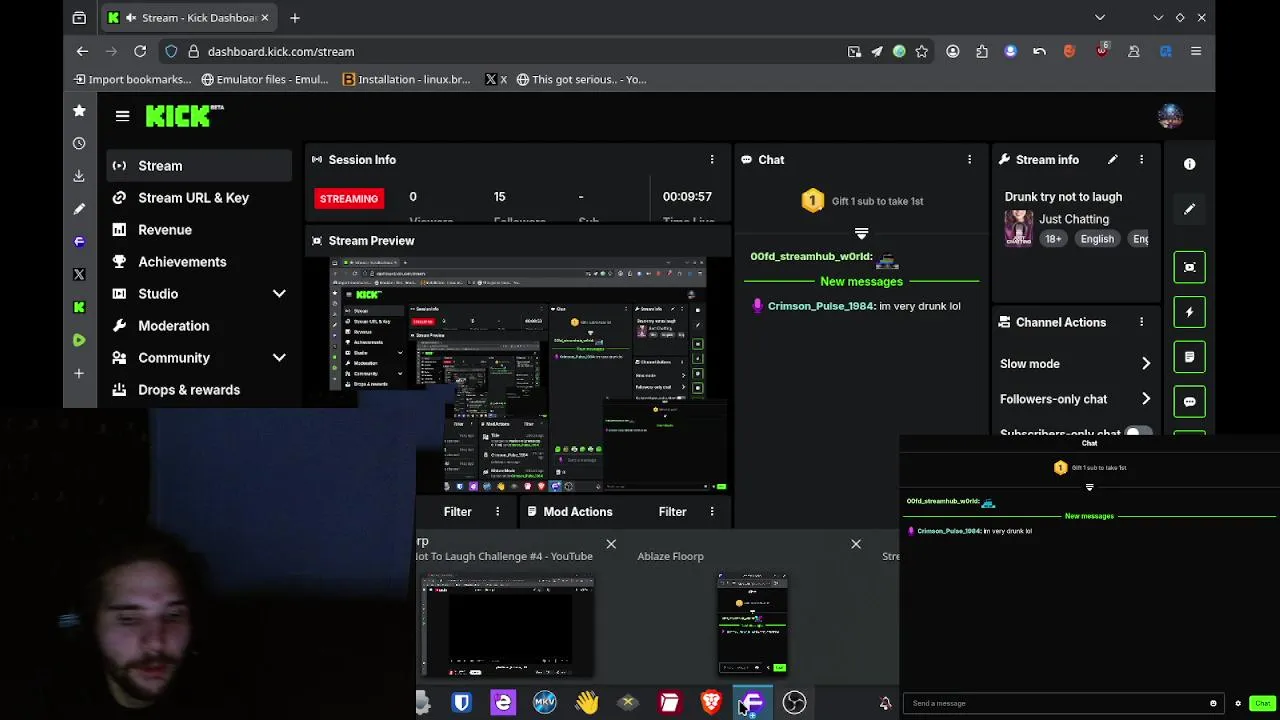The image size is (1280, 720).
Task: Open downloads icon in left sidebar
Action: pos(79,176)
